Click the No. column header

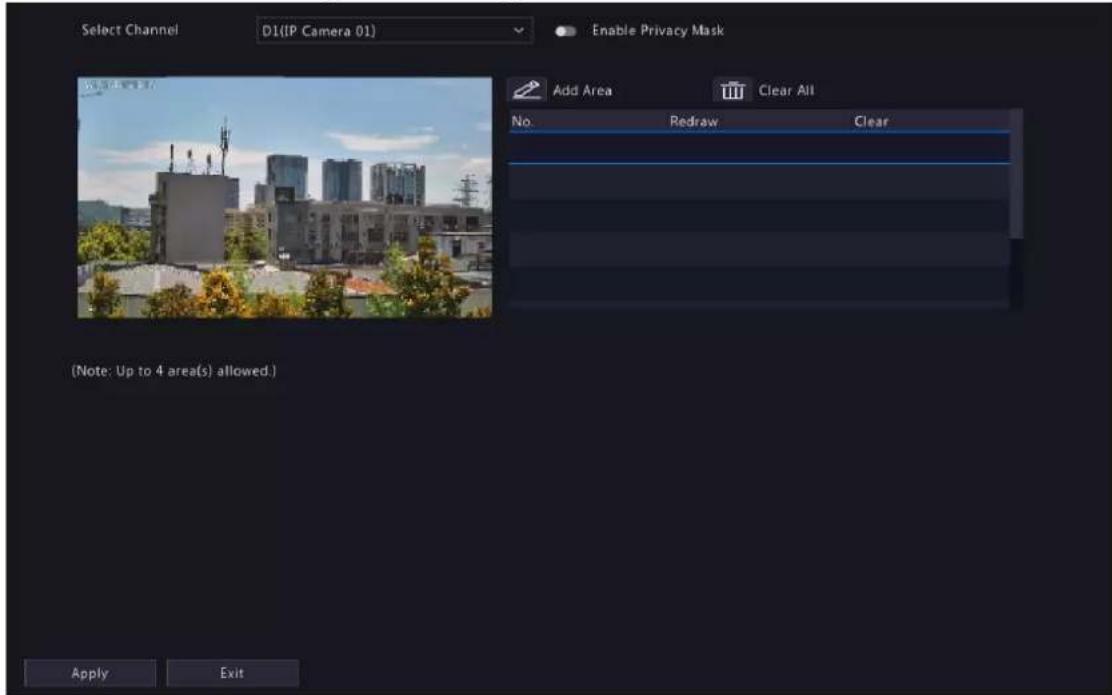[x=522, y=121]
